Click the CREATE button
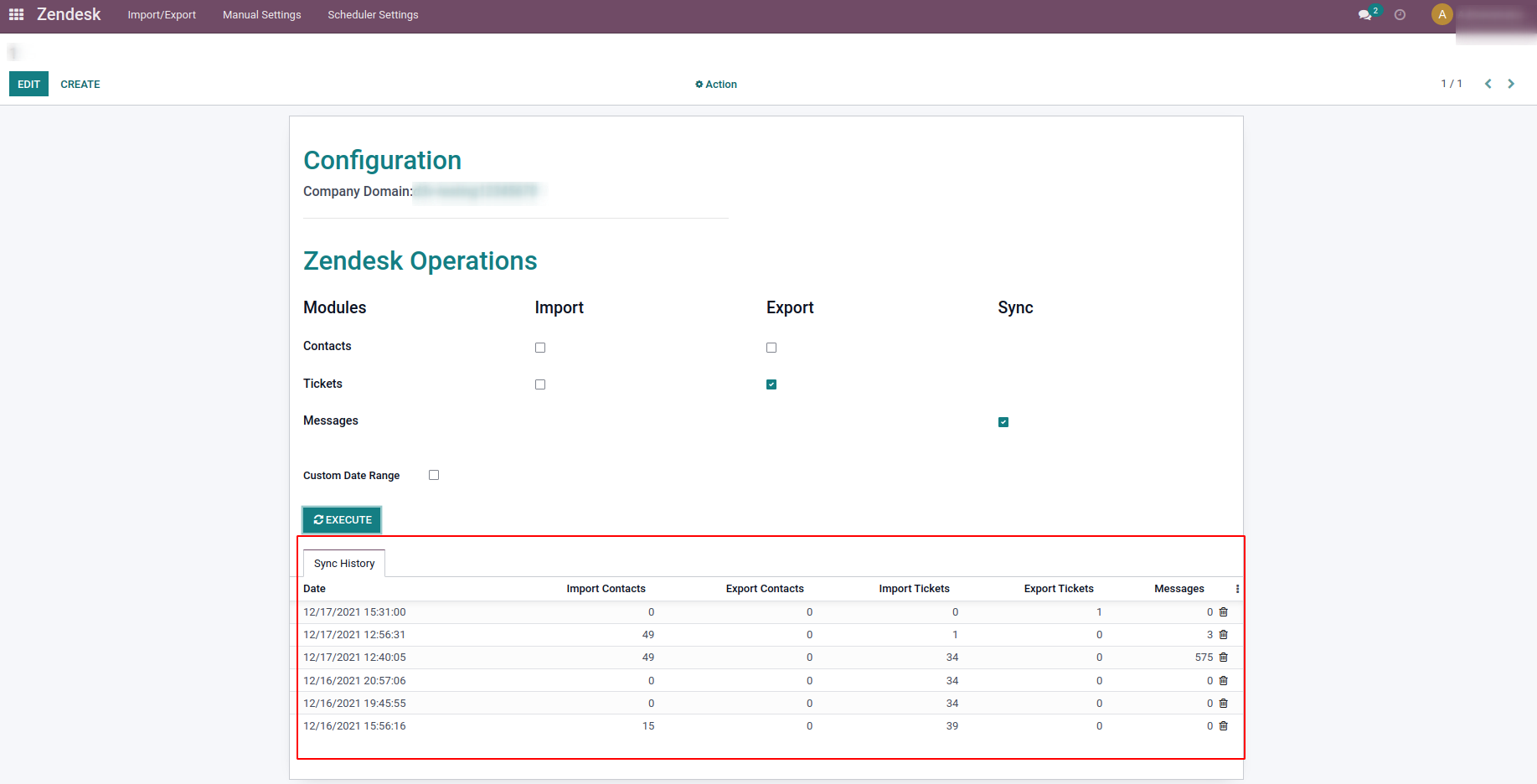Screen dimensions: 1537x784 (80, 85)
